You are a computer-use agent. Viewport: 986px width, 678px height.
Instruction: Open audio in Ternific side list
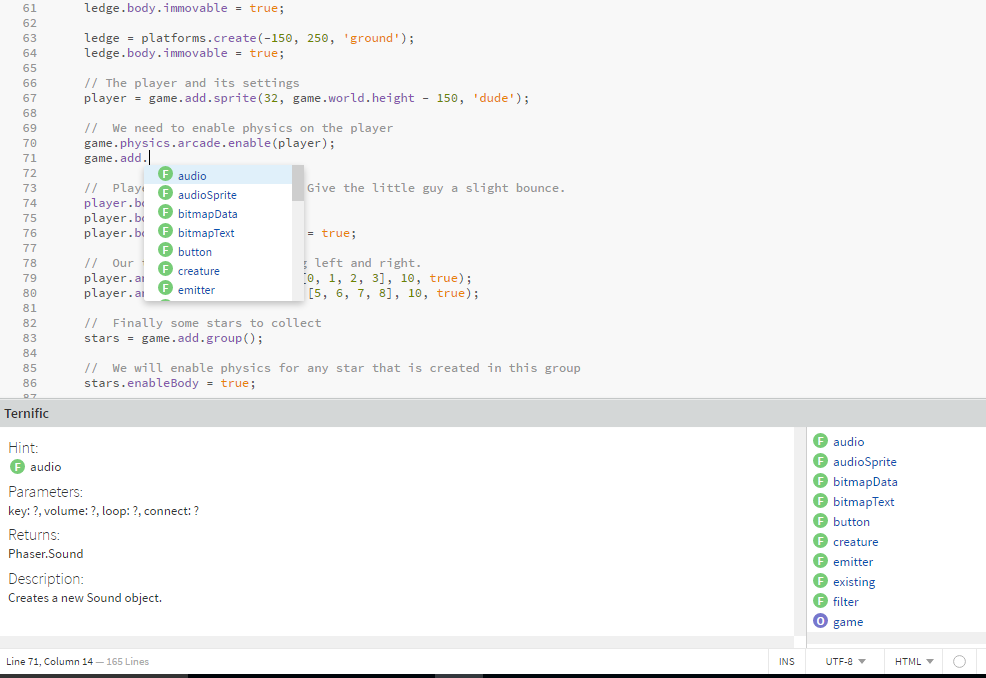(848, 442)
